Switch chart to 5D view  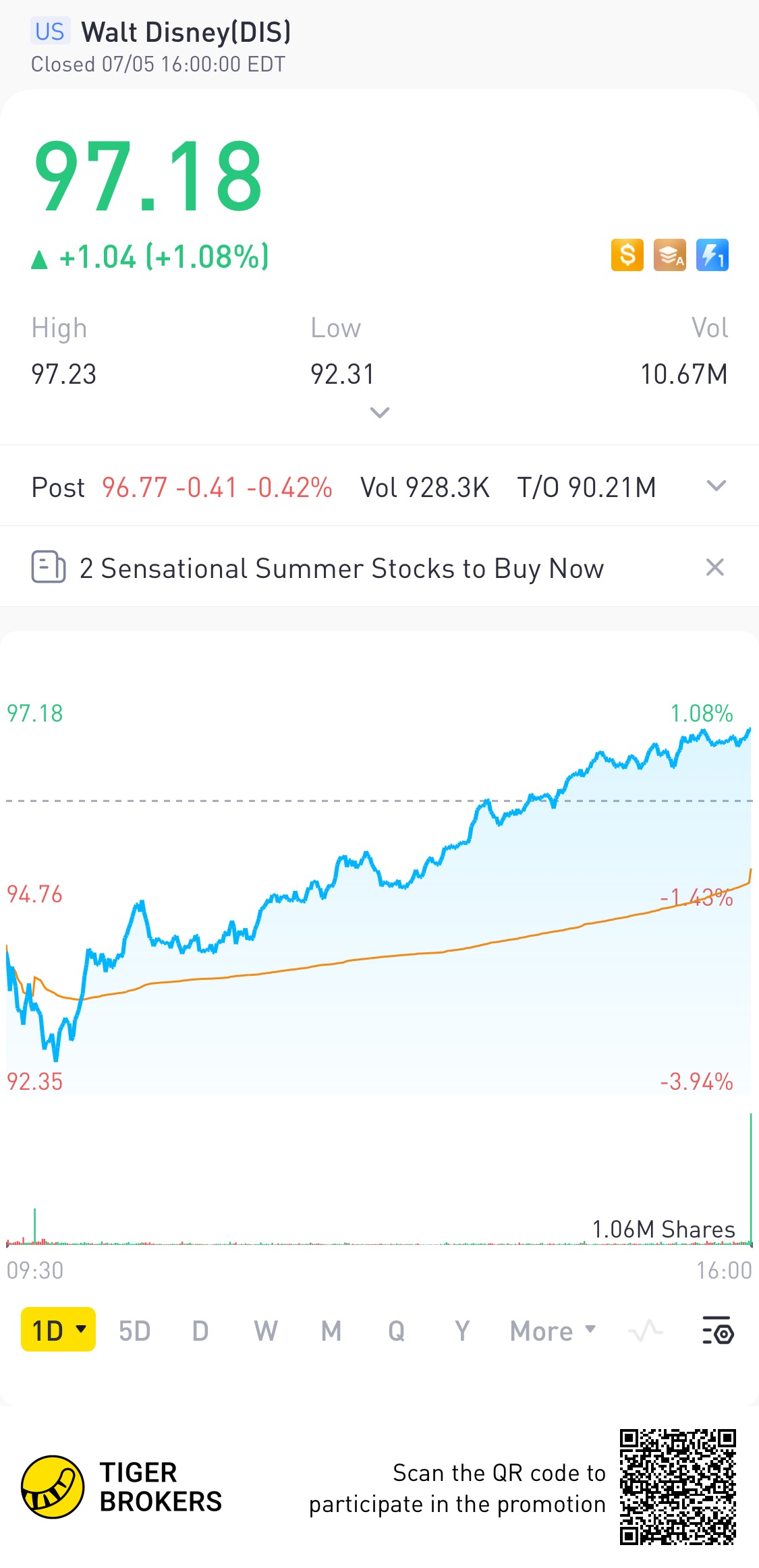click(134, 1331)
